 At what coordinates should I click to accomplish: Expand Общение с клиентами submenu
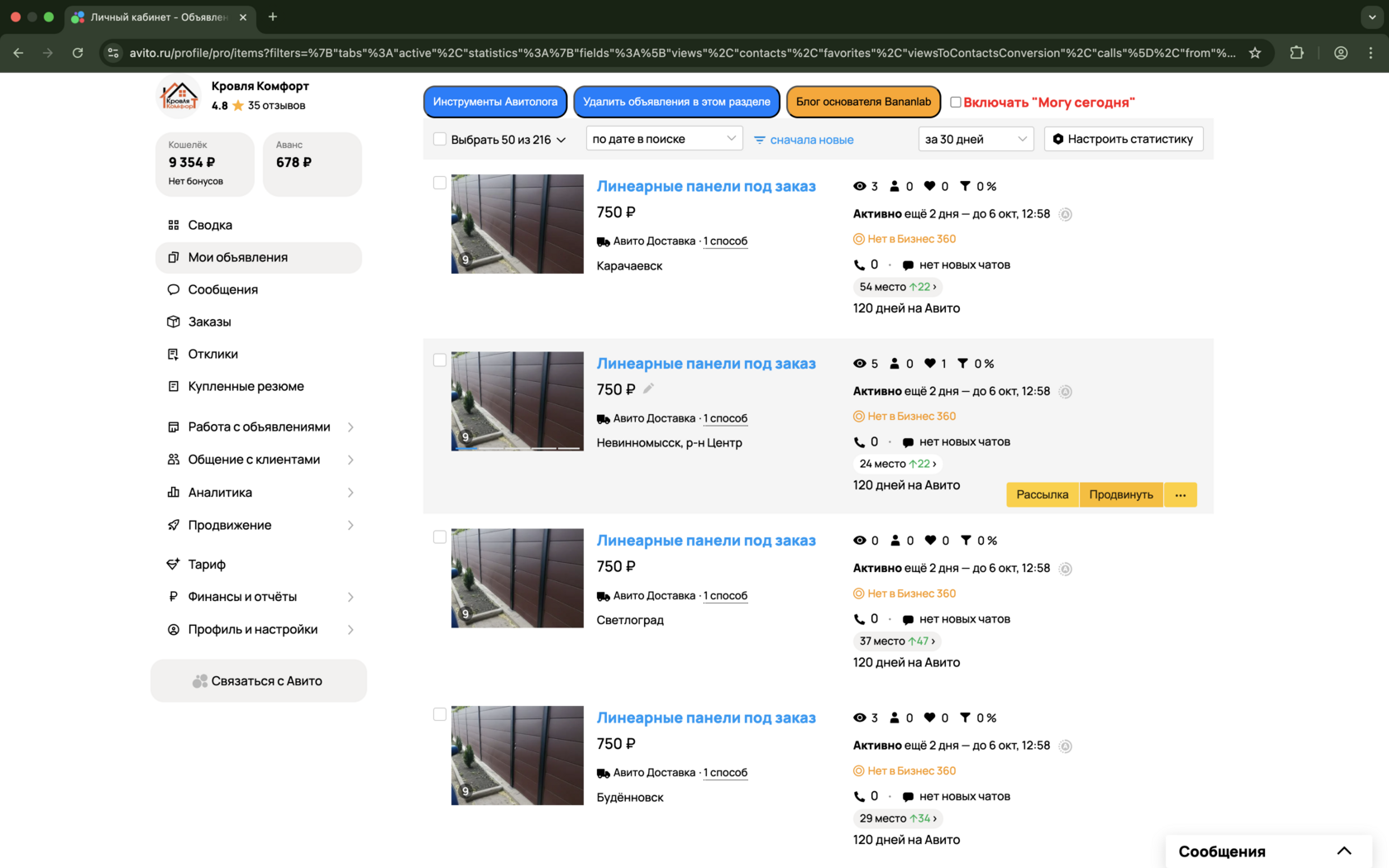click(351, 460)
